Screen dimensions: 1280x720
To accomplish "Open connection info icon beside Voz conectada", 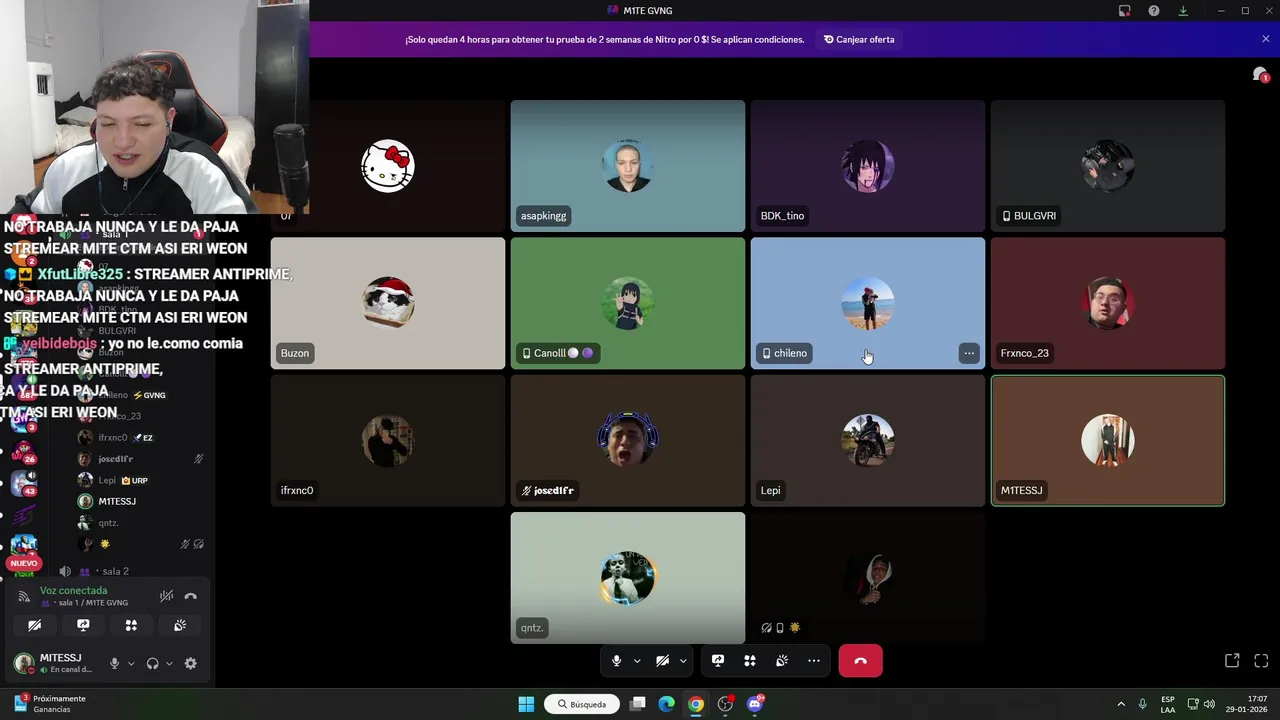I will [24, 596].
